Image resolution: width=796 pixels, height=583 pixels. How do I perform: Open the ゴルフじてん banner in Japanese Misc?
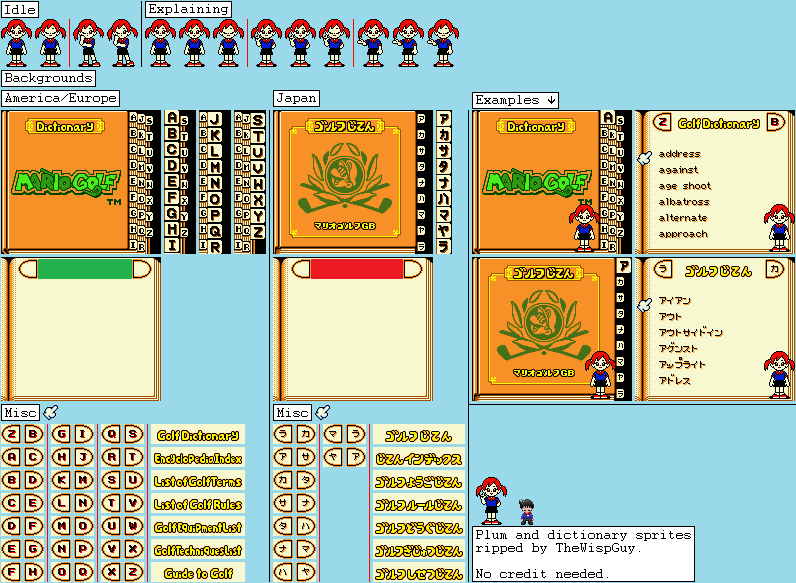pos(419,435)
